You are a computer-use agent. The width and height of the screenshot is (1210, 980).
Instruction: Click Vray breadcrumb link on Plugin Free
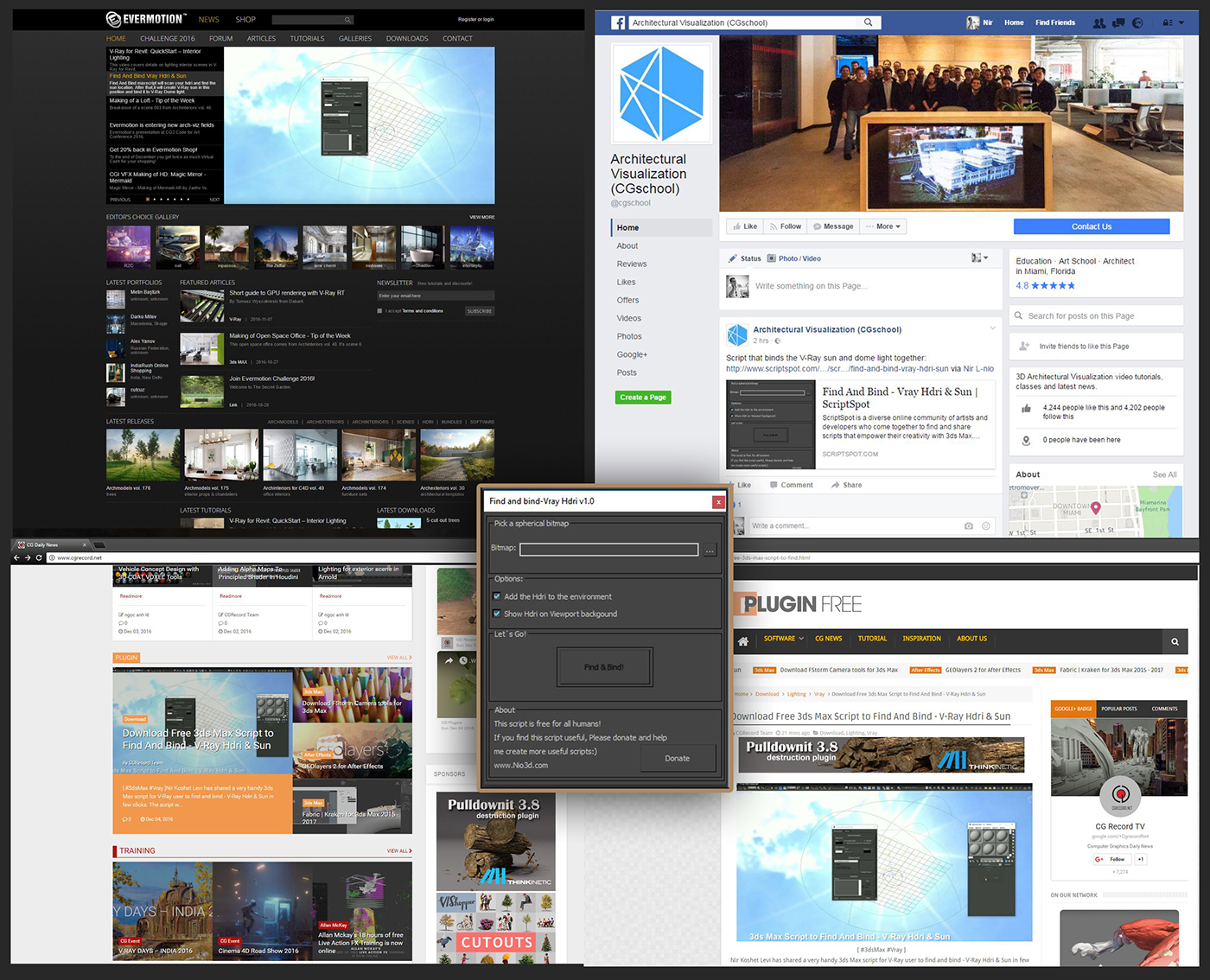pos(819,694)
